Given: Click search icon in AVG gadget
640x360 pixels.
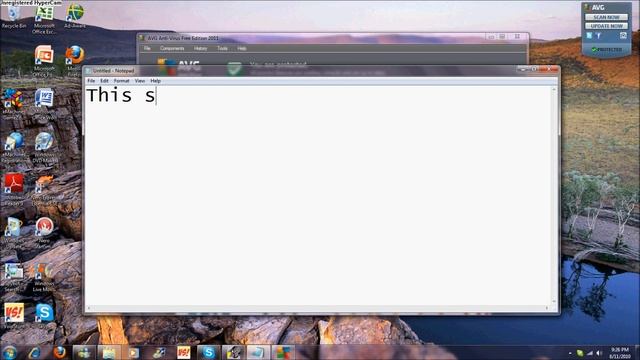Looking at the screenshot, I should coord(623,36).
